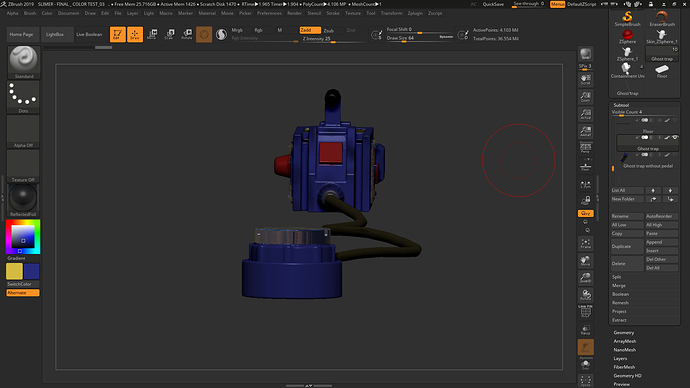Open the Preferences menu
Viewport: 690px width, 388px height.
point(269,13)
